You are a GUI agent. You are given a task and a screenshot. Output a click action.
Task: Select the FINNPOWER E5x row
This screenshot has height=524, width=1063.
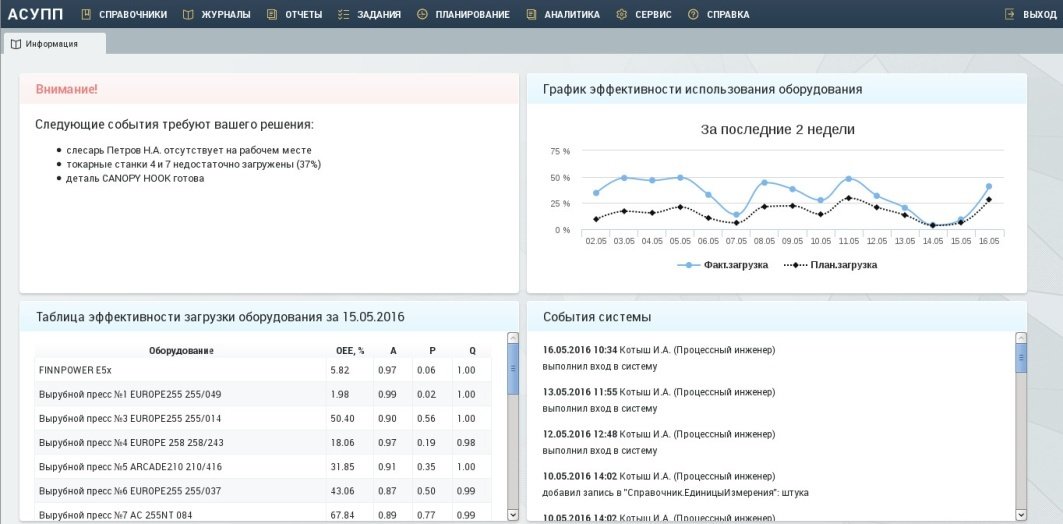[263, 370]
